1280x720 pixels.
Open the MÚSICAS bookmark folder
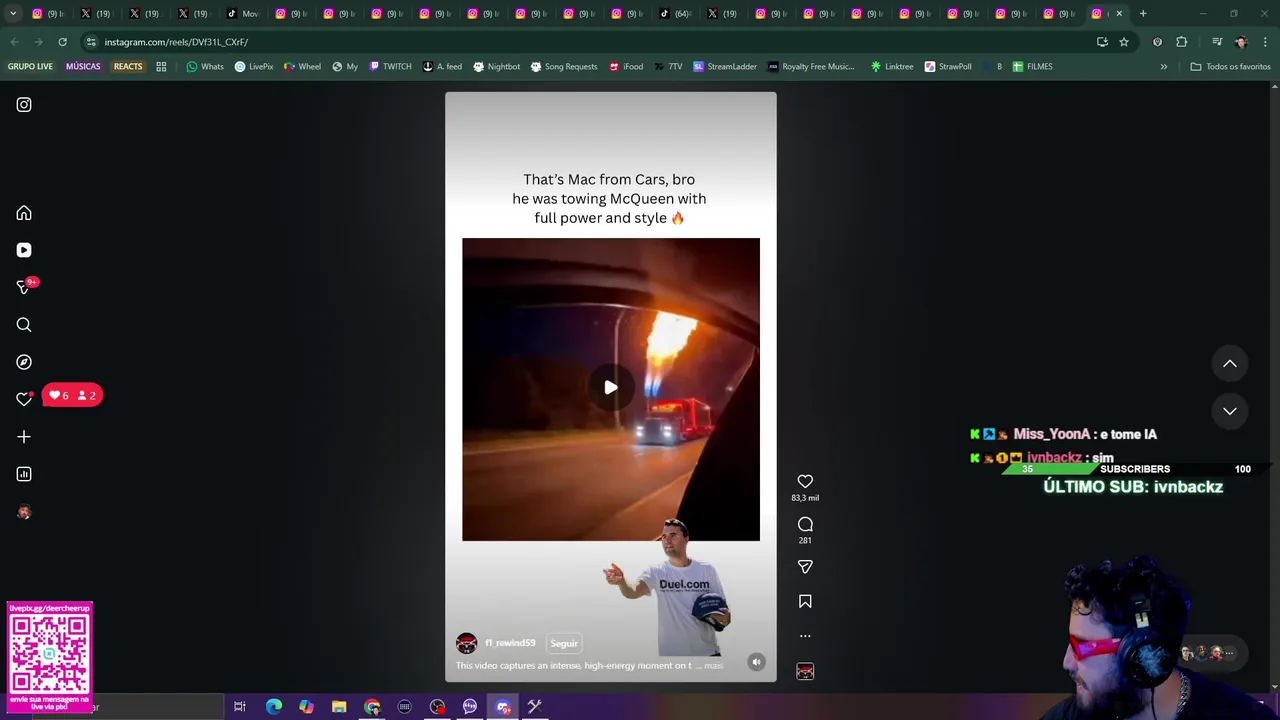click(x=83, y=67)
